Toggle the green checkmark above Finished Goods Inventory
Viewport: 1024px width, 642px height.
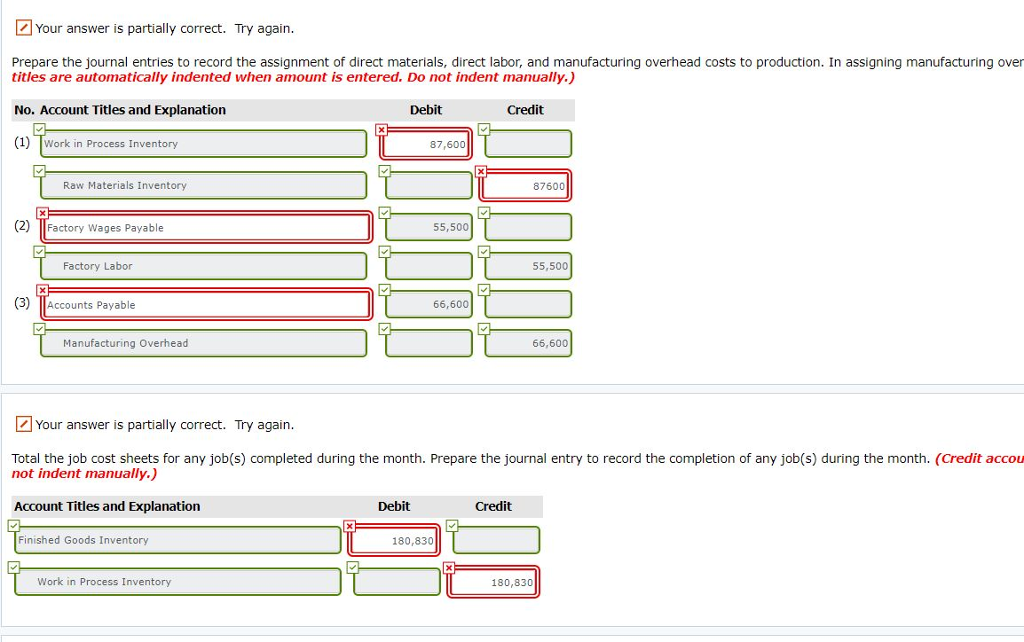click(13, 524)
